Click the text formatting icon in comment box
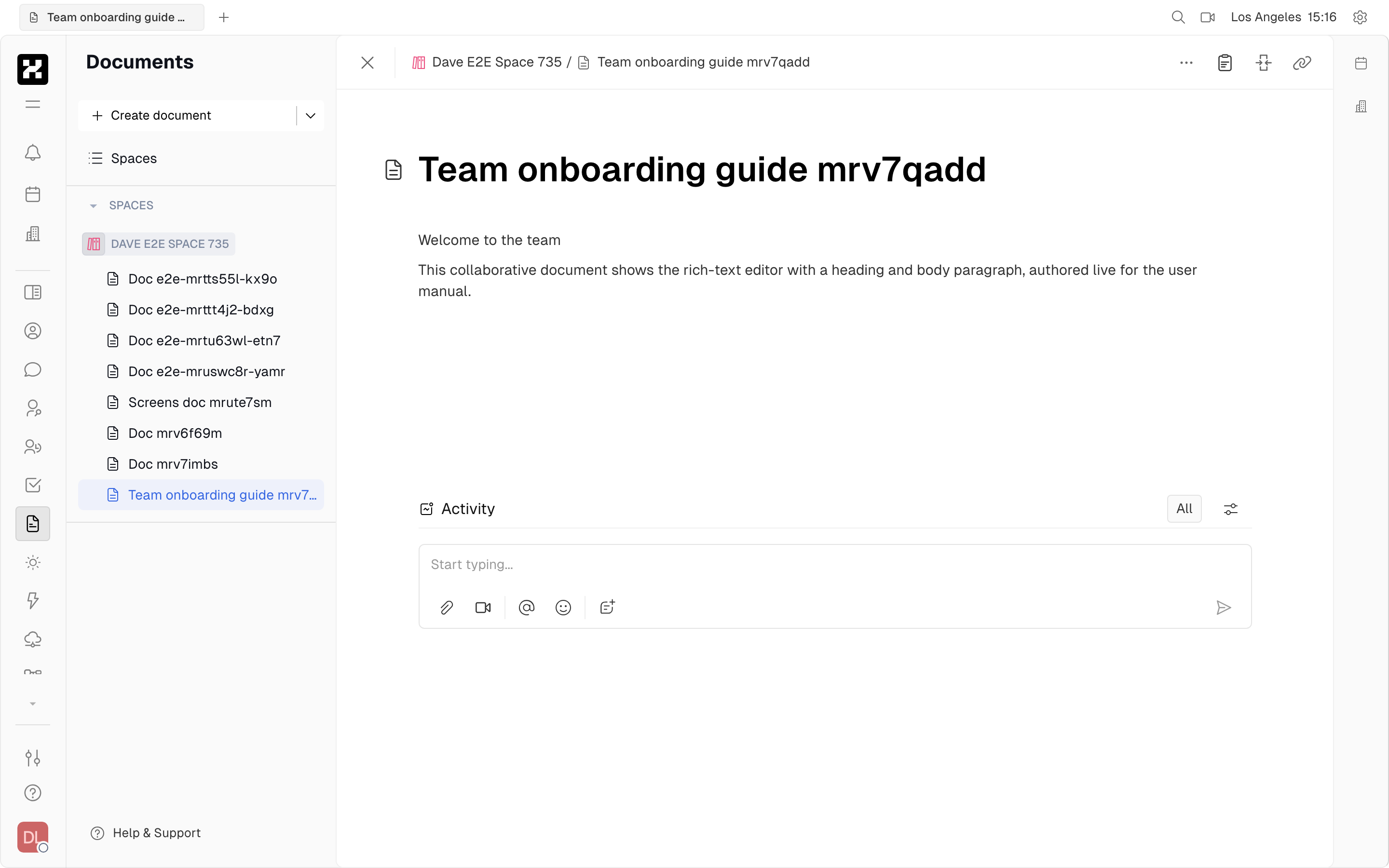Screen dimensions: 1389x868 point(607,608)
